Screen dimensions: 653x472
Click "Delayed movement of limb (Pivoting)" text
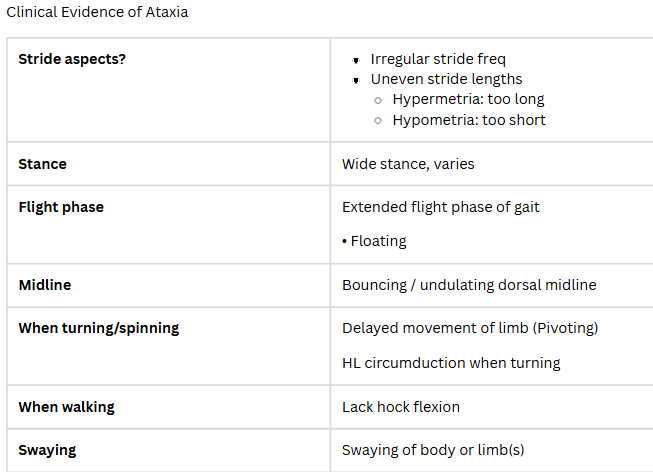tap(470, 328)
